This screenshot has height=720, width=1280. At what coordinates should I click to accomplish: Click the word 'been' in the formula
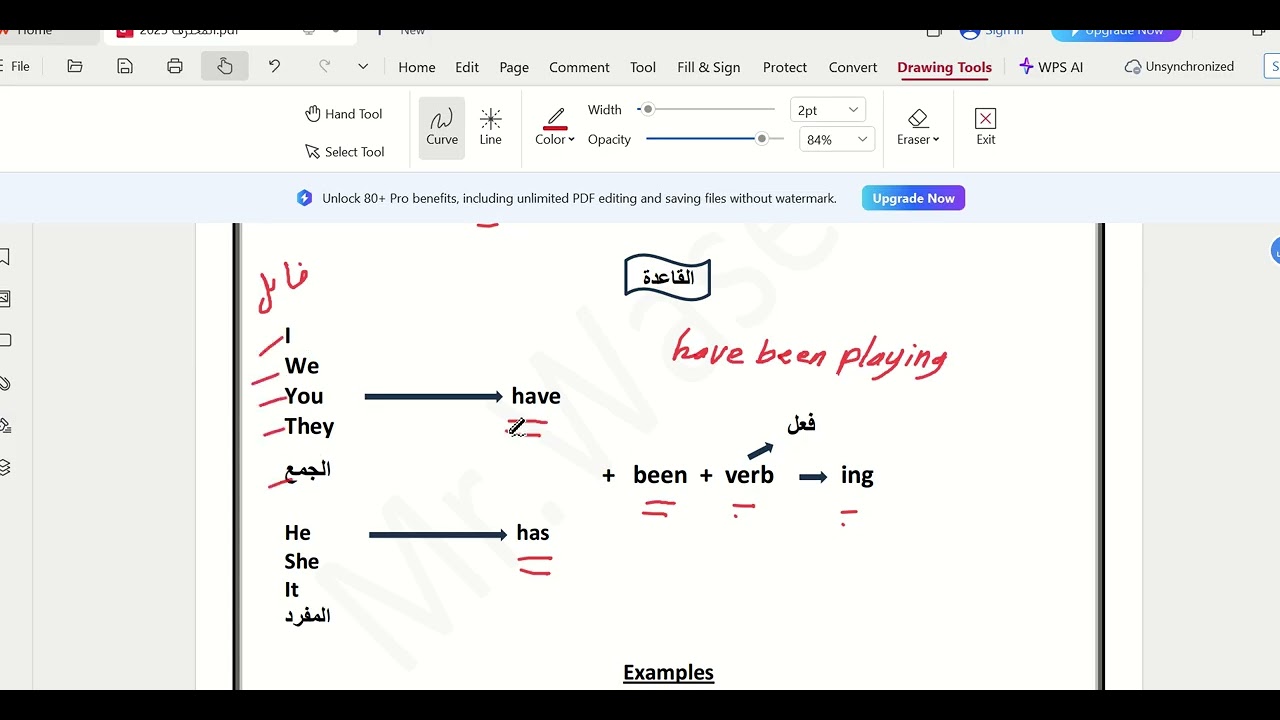point(660,475)
